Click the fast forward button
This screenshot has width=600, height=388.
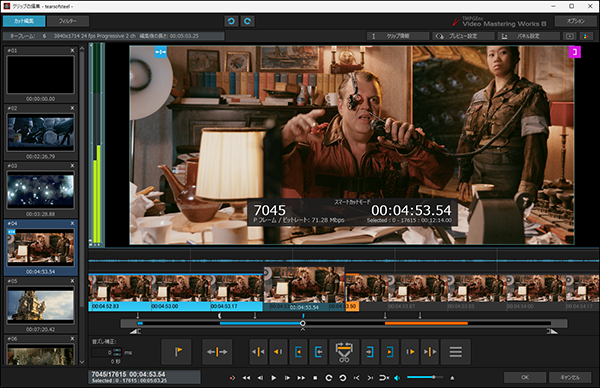(x=301, y=378)
